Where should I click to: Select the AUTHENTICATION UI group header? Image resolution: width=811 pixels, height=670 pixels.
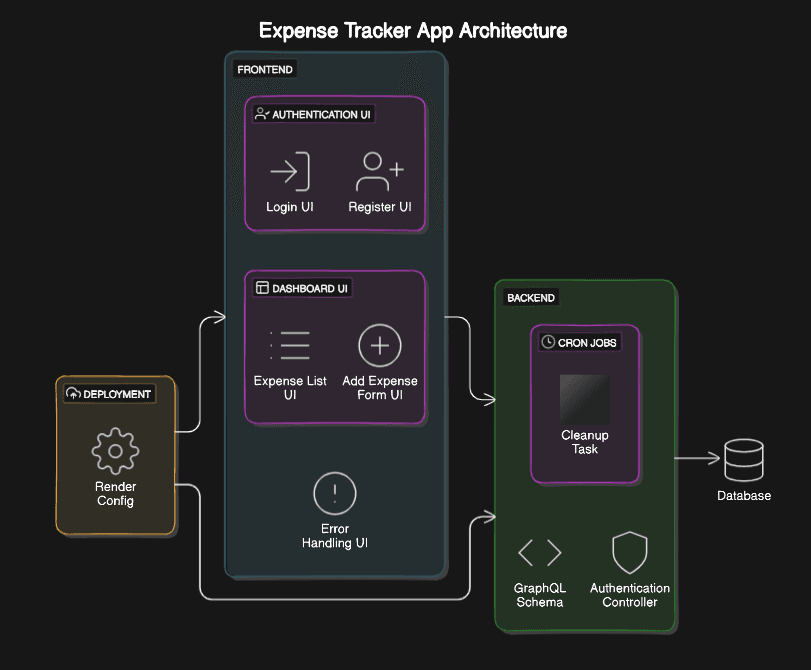tap(313, 115)
